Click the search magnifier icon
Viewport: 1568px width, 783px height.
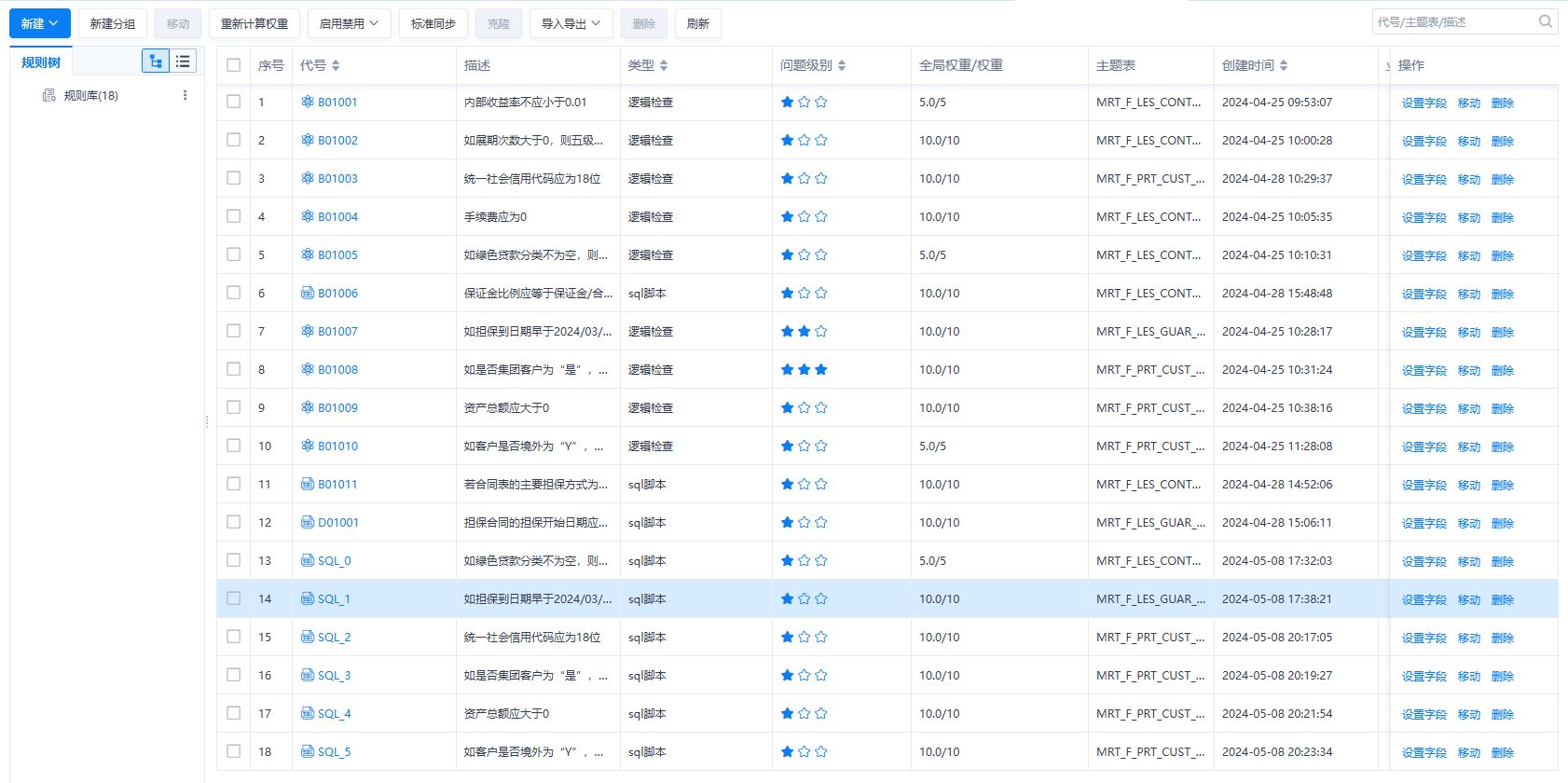(1545, 21)
